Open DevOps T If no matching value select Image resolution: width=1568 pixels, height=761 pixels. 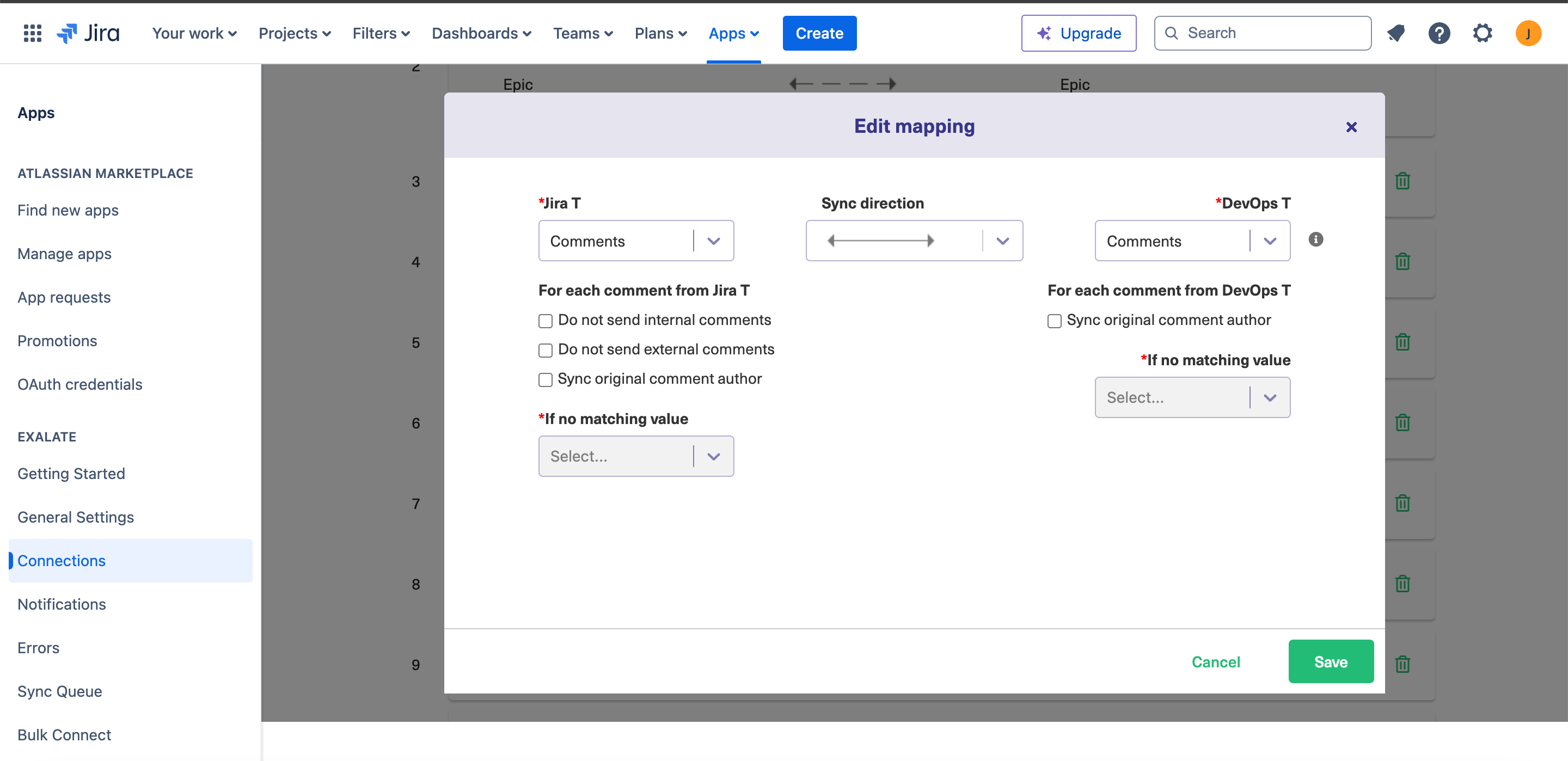pos(1192,397)
